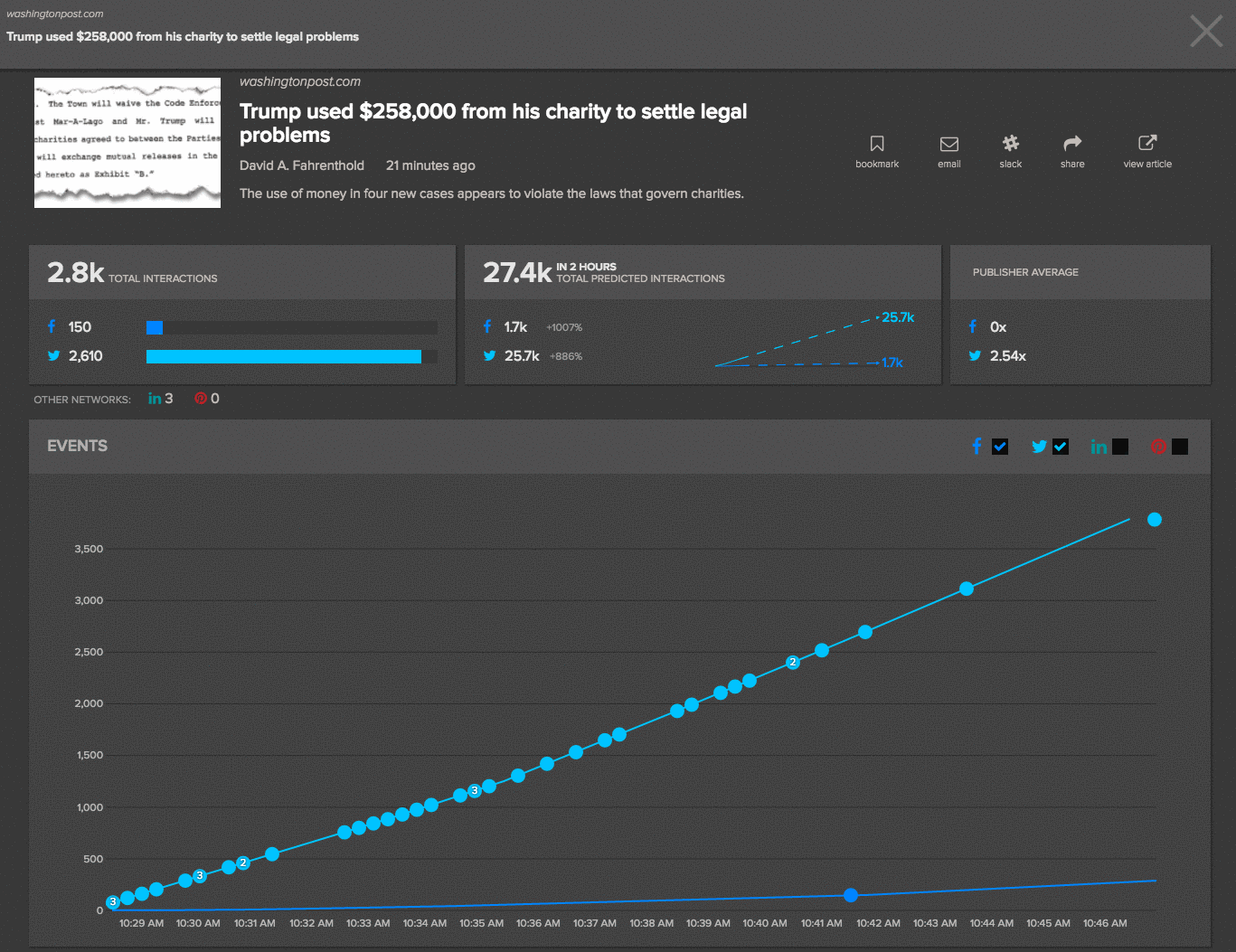Select the Facebook data point near 10:41 AM

851,895
